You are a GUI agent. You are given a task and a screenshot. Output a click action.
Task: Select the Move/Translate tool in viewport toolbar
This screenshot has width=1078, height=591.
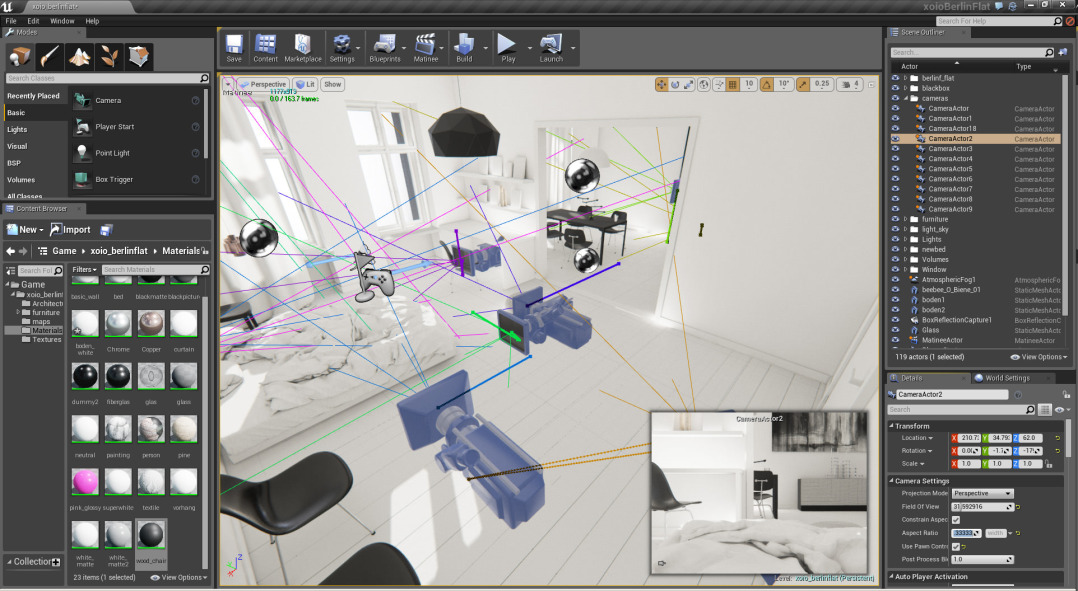(x=661, y=85)
